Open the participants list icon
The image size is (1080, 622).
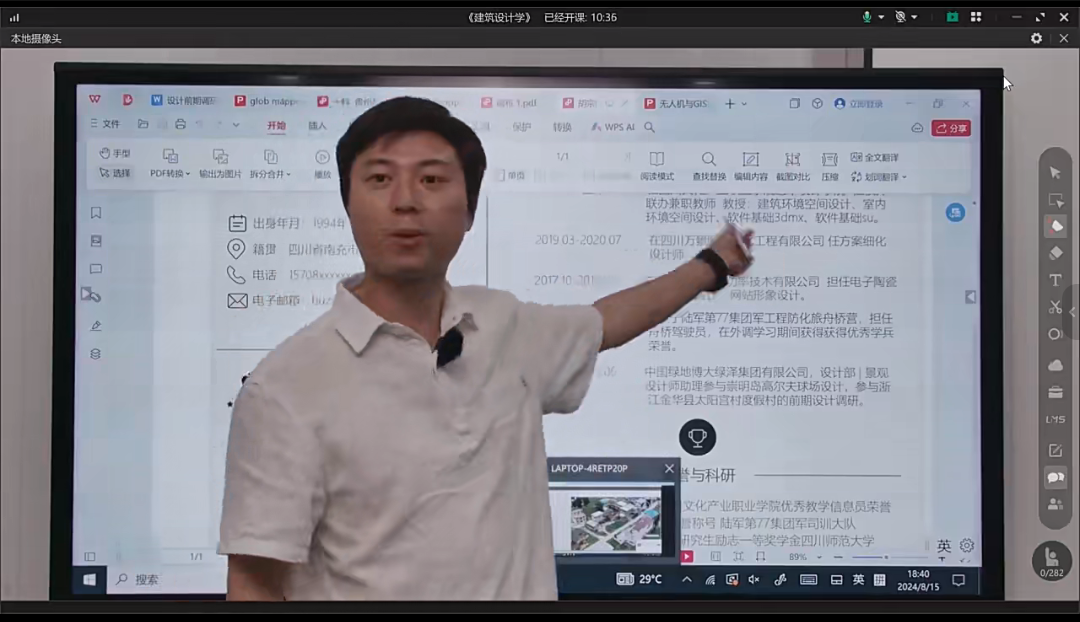tap(1055, 505)
